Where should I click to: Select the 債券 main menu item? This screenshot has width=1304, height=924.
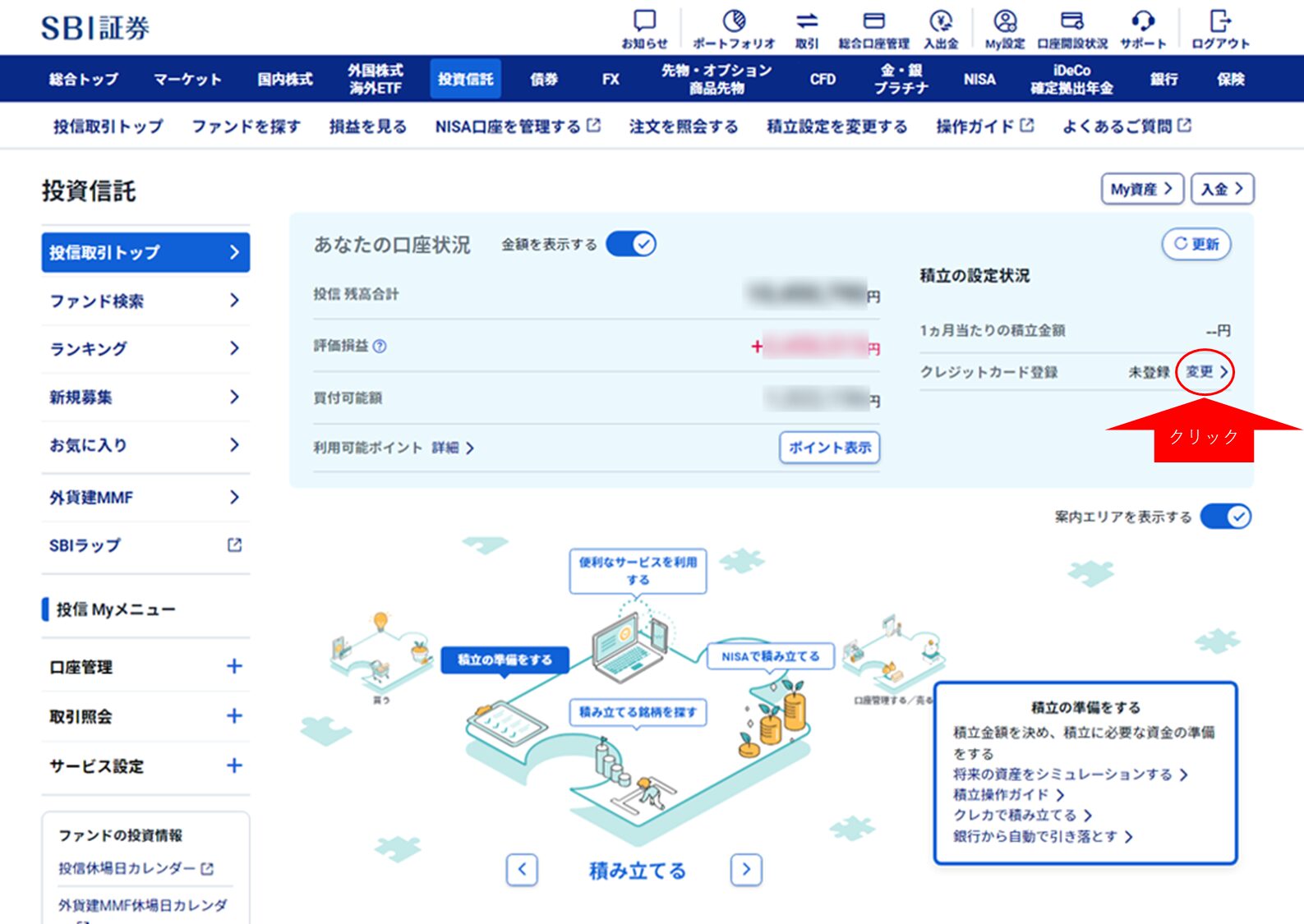(543, 79)
